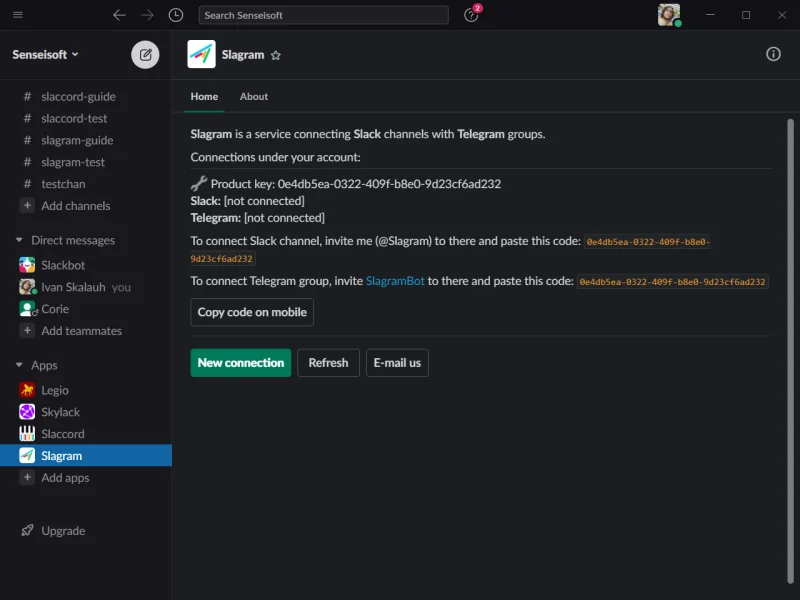Open Help with notification badge
800x600 pixels.
[x=471, y=15]
